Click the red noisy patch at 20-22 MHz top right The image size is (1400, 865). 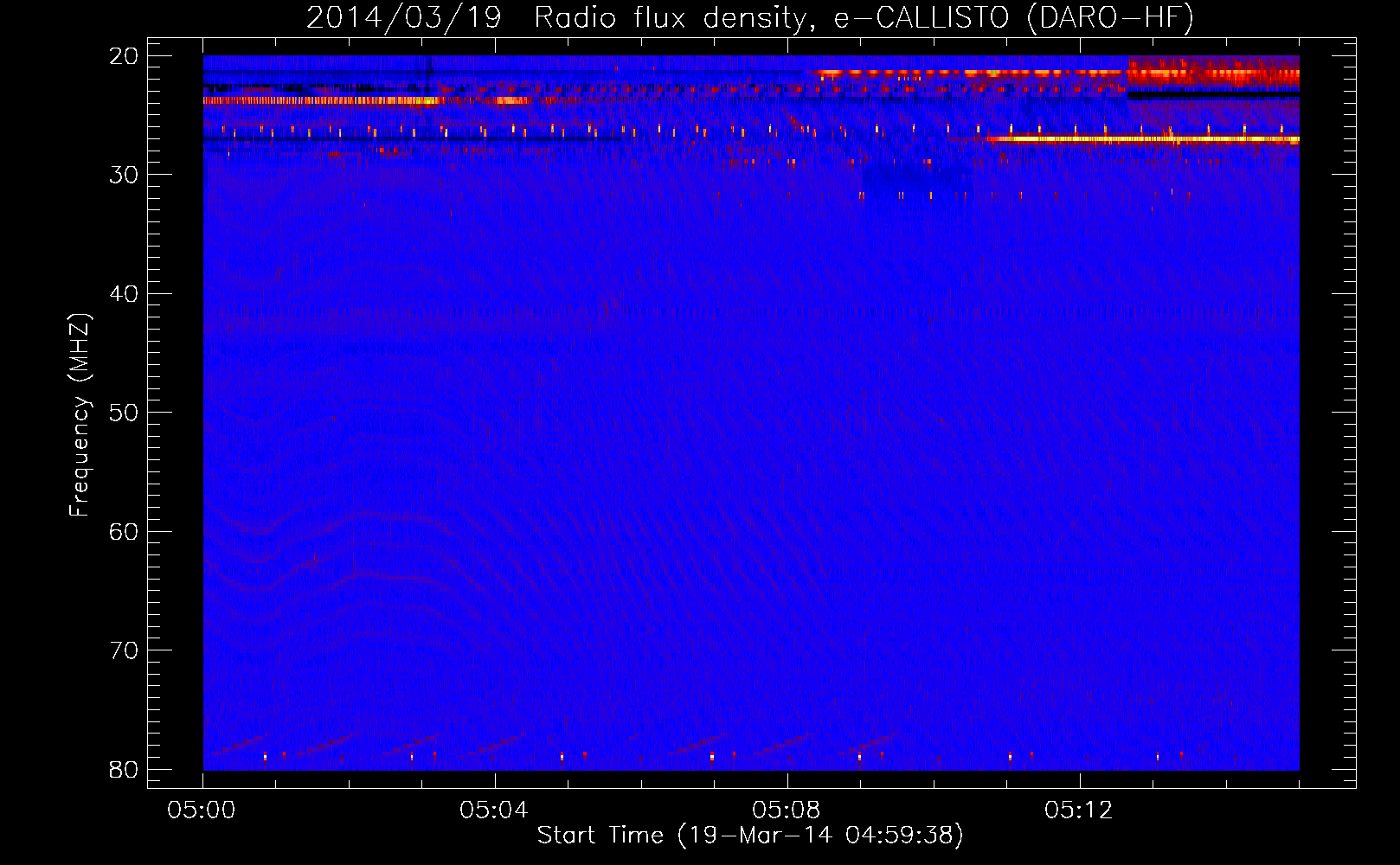pos(1213,71)
